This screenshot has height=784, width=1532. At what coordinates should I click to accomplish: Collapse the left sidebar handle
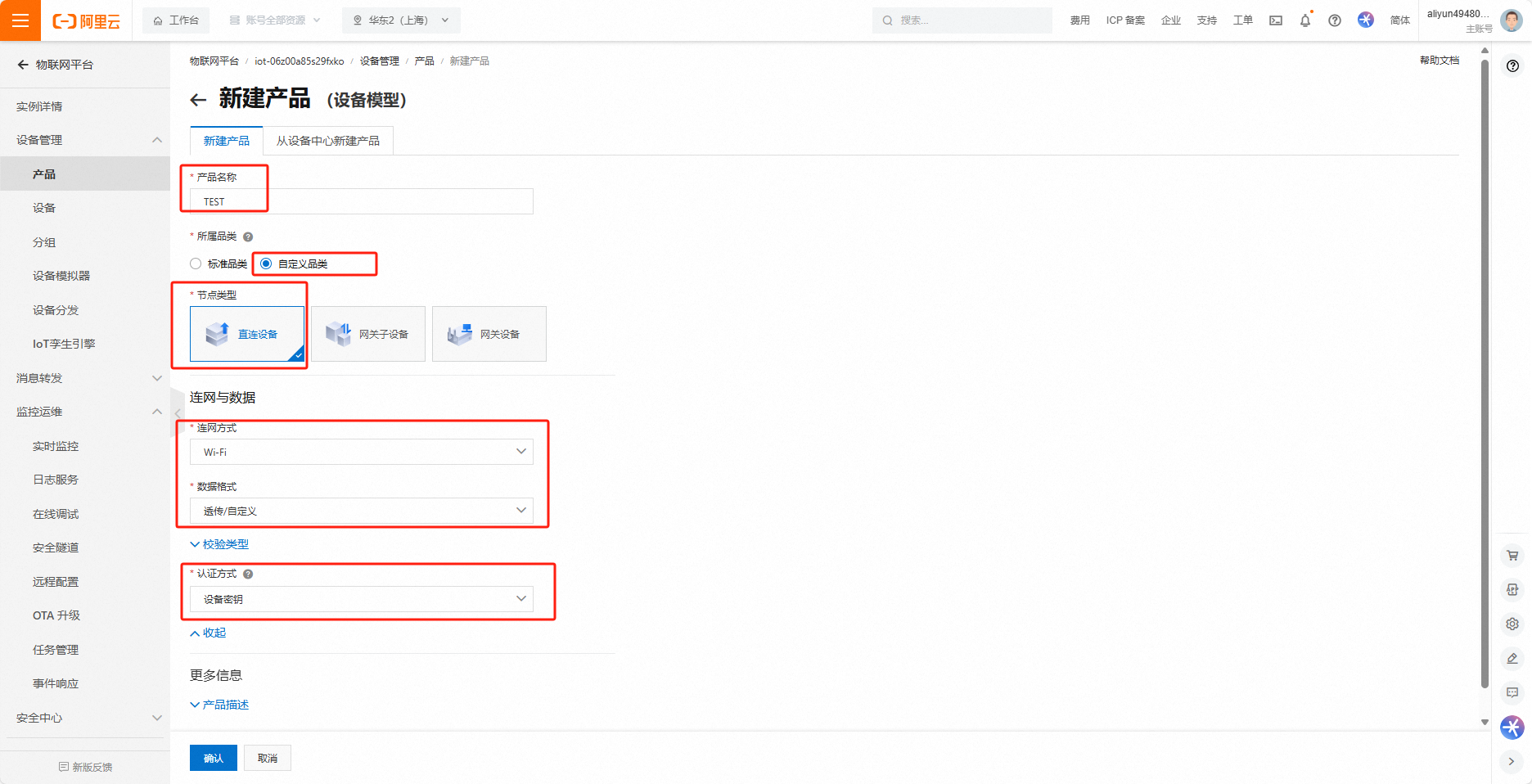click(178, 413)
